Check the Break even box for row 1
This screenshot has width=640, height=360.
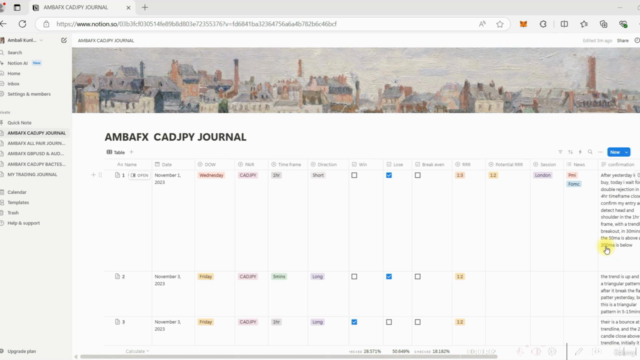(418, 176)
